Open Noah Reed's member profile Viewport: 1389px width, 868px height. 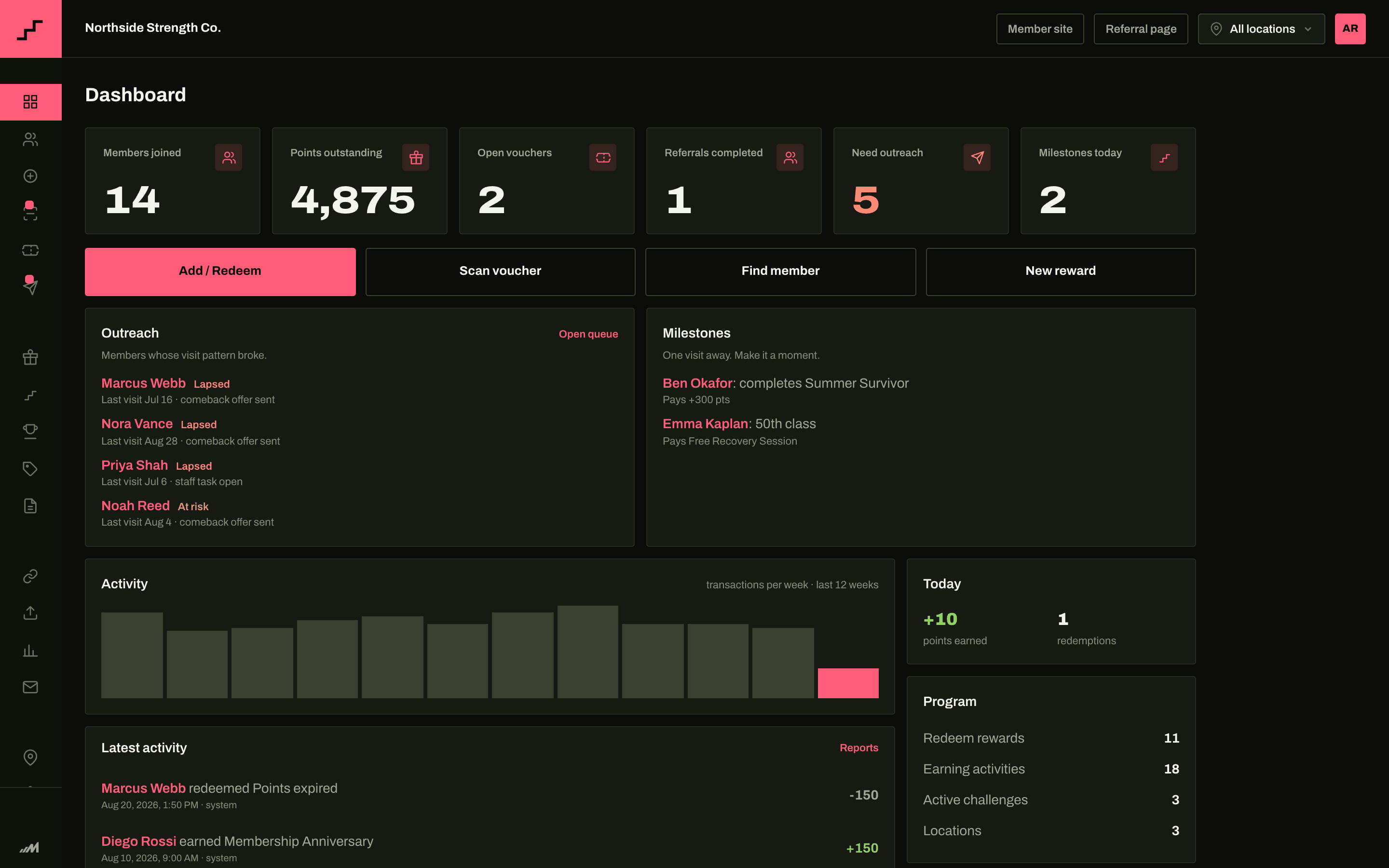pos(136,506)
